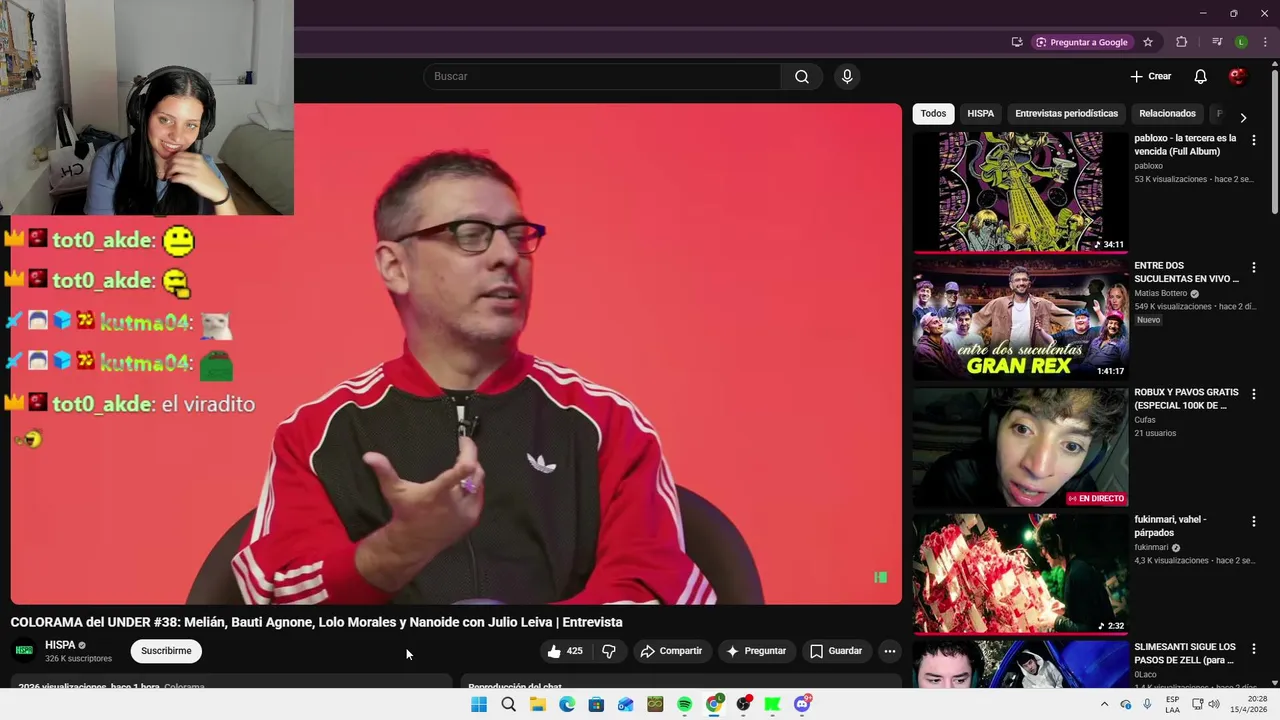Open Windows Start menu
The width and height of the screenshot is (1280, 720).
pyautogui.click(x=479, y=704)
